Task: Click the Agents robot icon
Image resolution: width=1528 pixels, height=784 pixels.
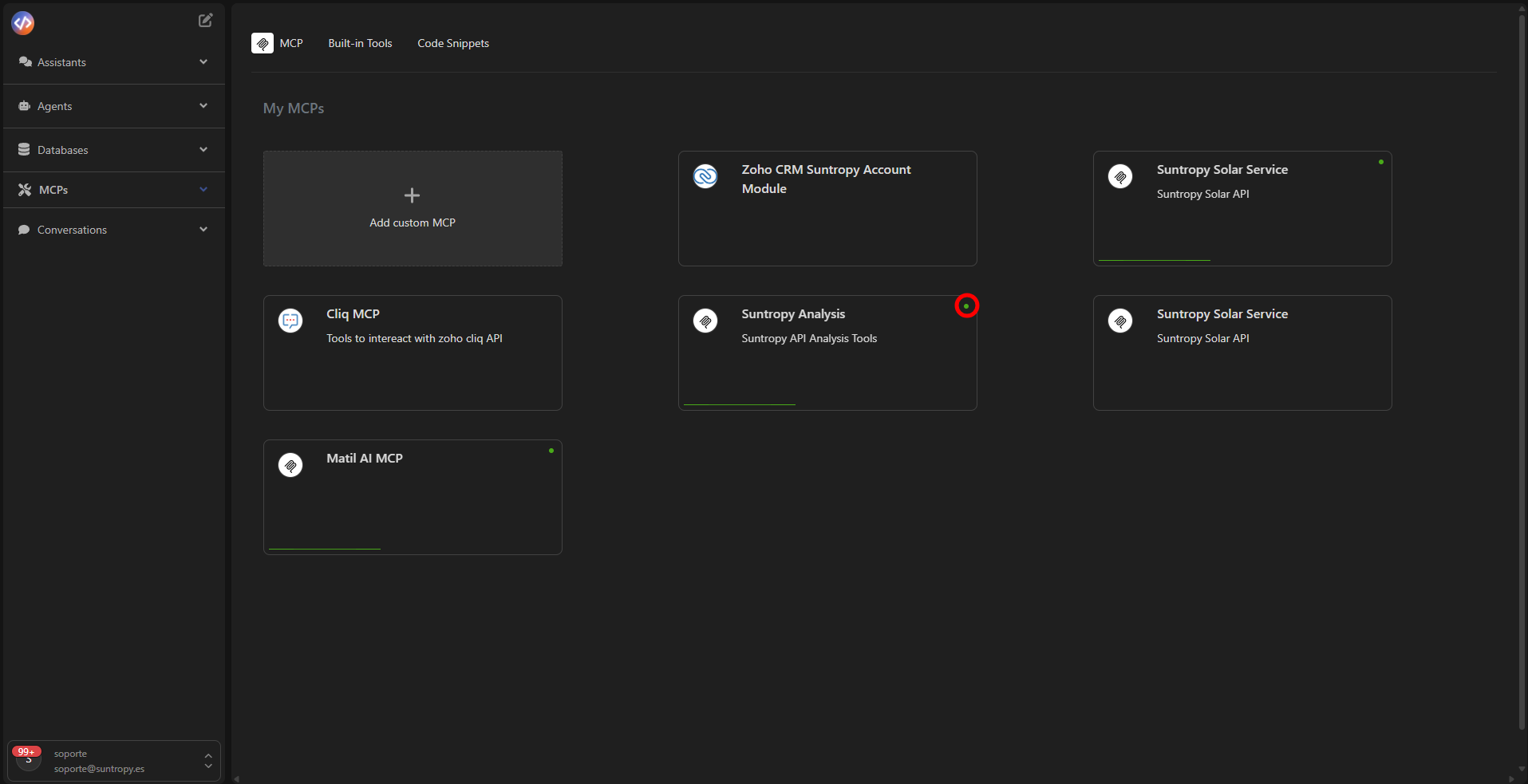Action: (x=25, y=106)
